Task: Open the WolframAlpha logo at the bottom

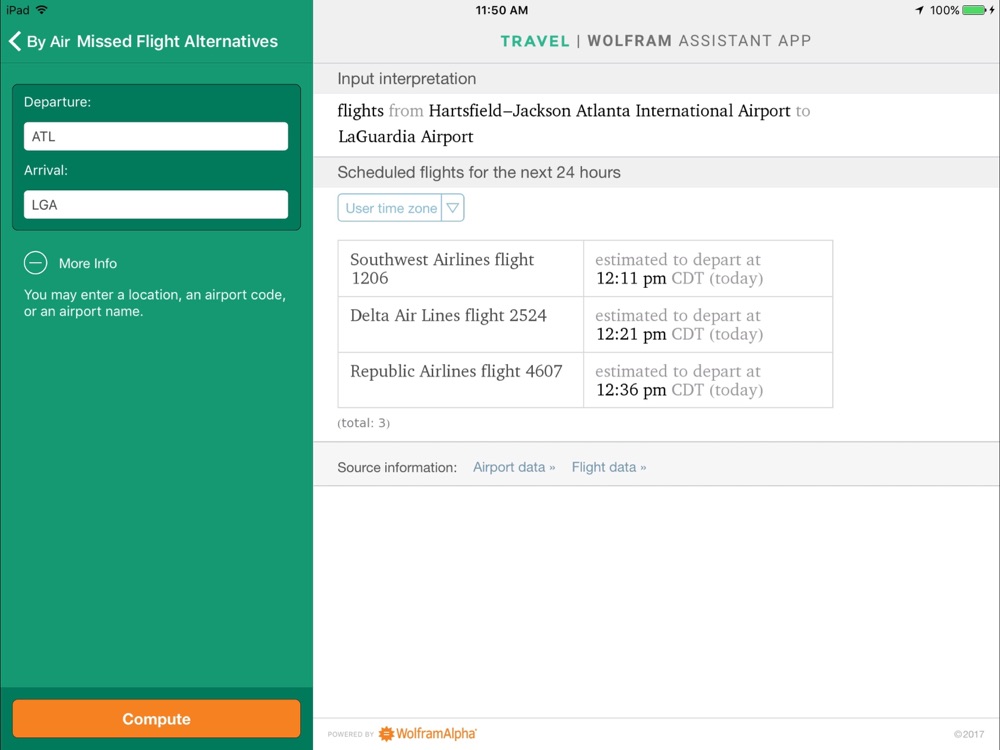Action: click(428, 733)
